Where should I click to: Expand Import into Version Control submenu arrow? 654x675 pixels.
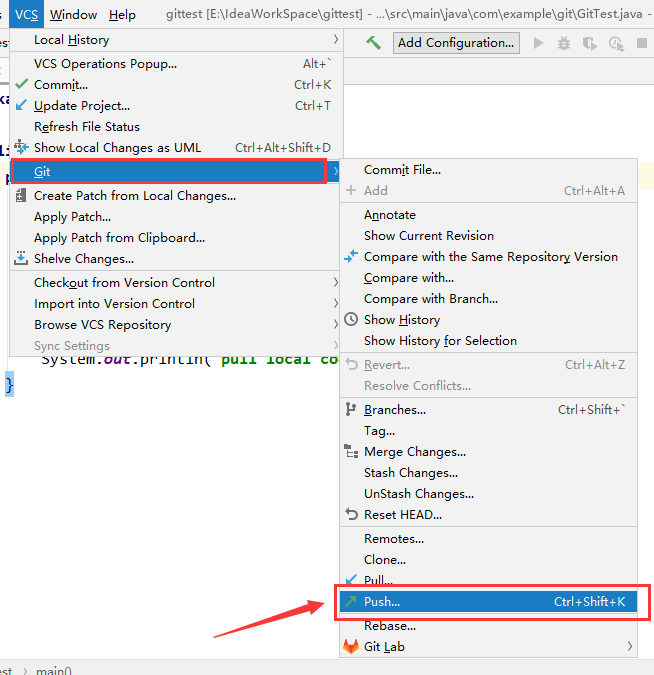335,303
